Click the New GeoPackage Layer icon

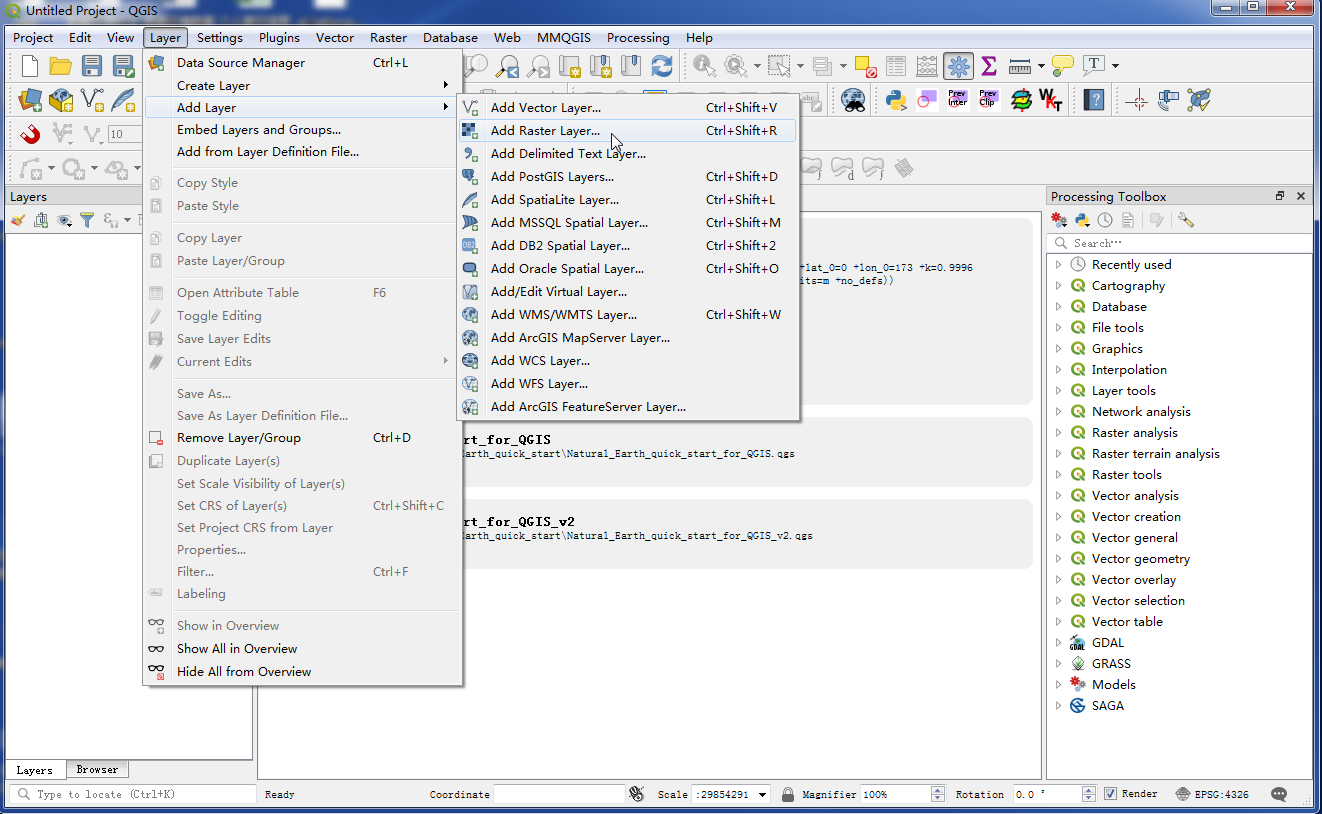[x=61, y=100]
